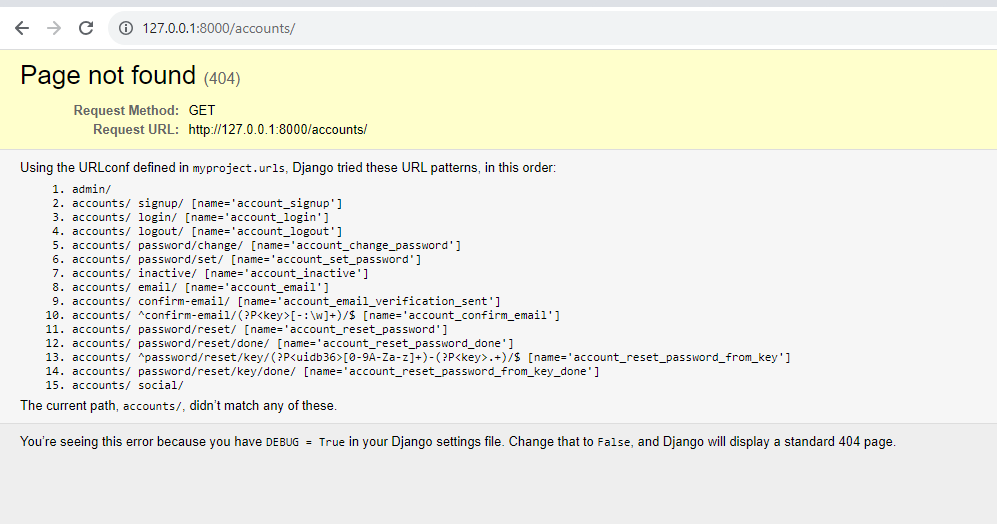Reload the current page
The width and height of the screenshot is (997, 524).
point(86,28)
